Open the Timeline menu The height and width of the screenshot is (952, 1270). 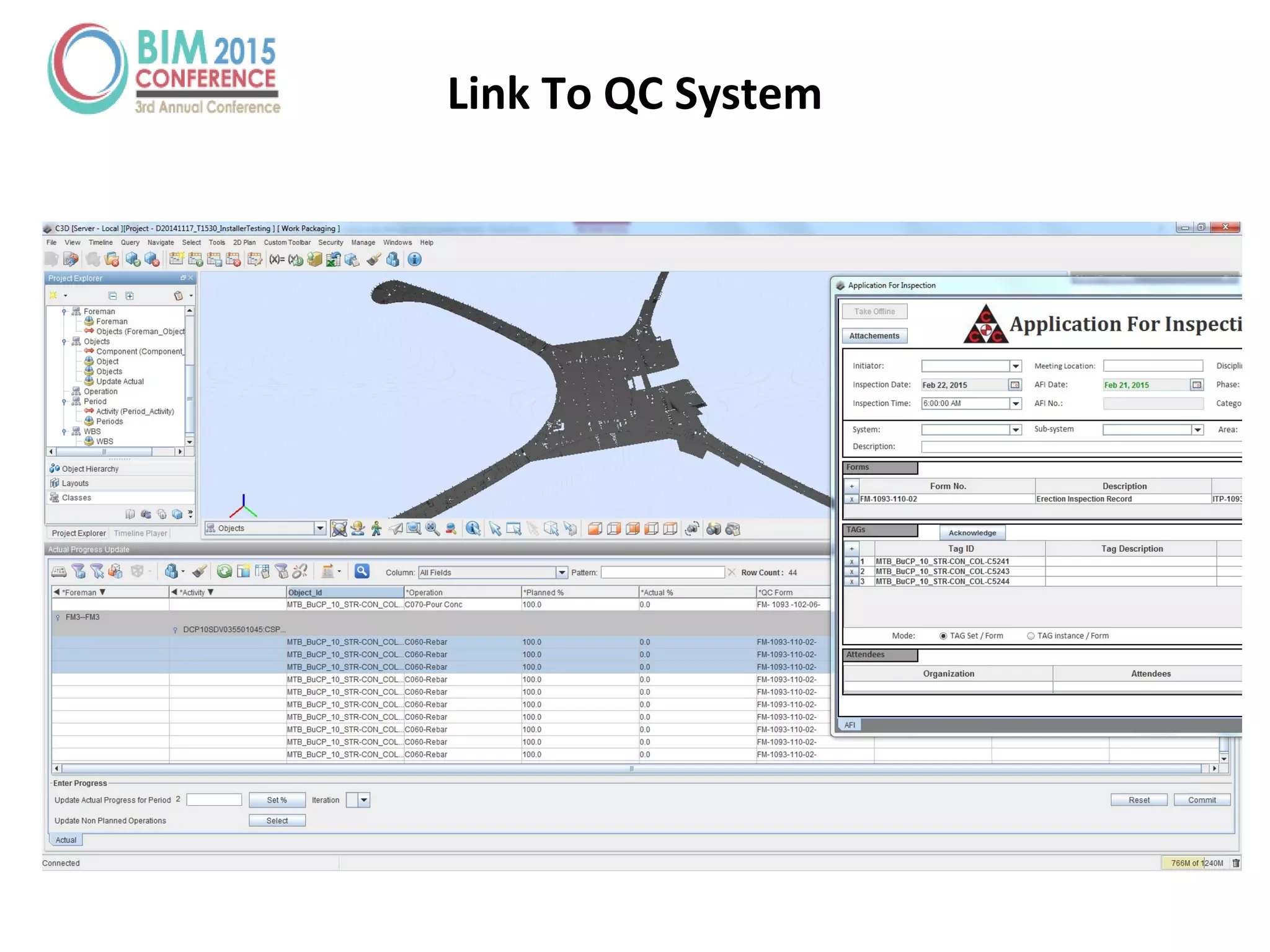(100, 242)
